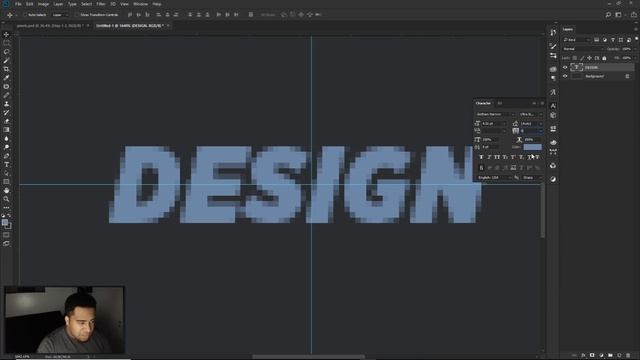The width and height of the screenshot is (640, 360).
Task: Select the Blur tool
Action: coord(6,138)
